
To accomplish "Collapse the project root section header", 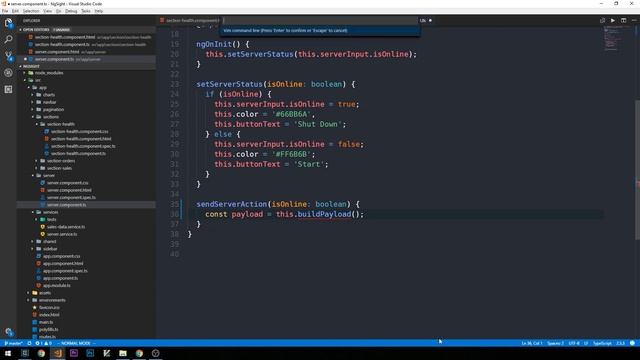I will [20, 66].
